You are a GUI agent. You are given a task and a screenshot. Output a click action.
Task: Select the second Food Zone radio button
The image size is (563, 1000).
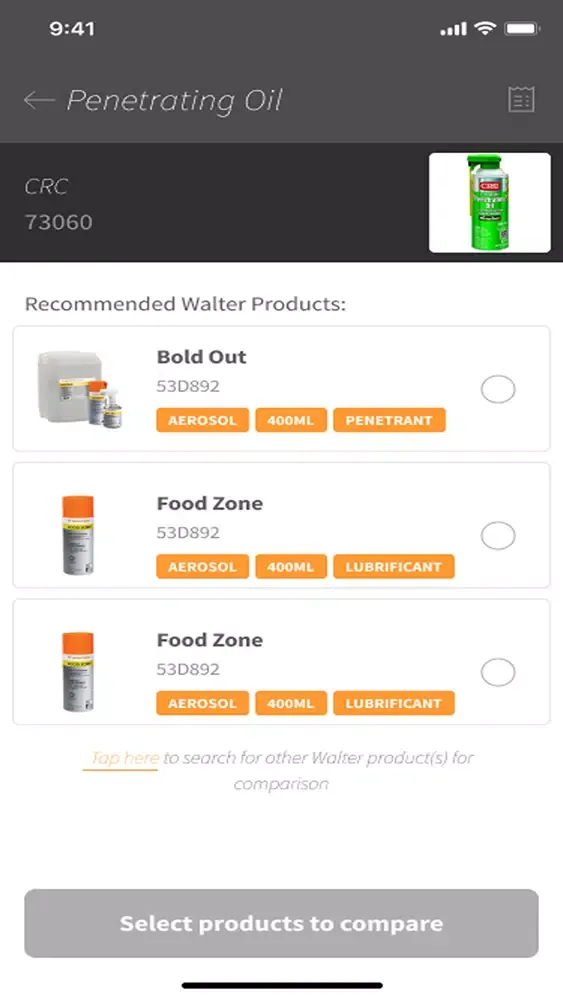(498, 672)
